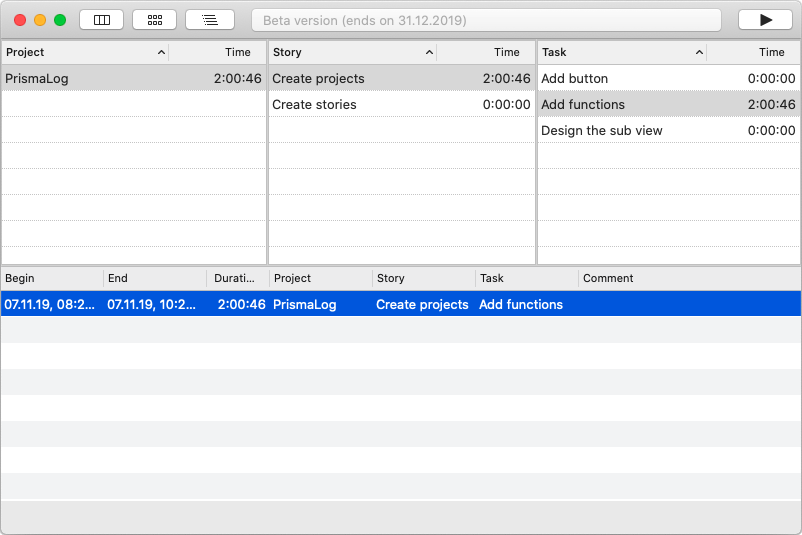
Task: Click the 0:00:00 time of Add button
Action: [771, 78]
